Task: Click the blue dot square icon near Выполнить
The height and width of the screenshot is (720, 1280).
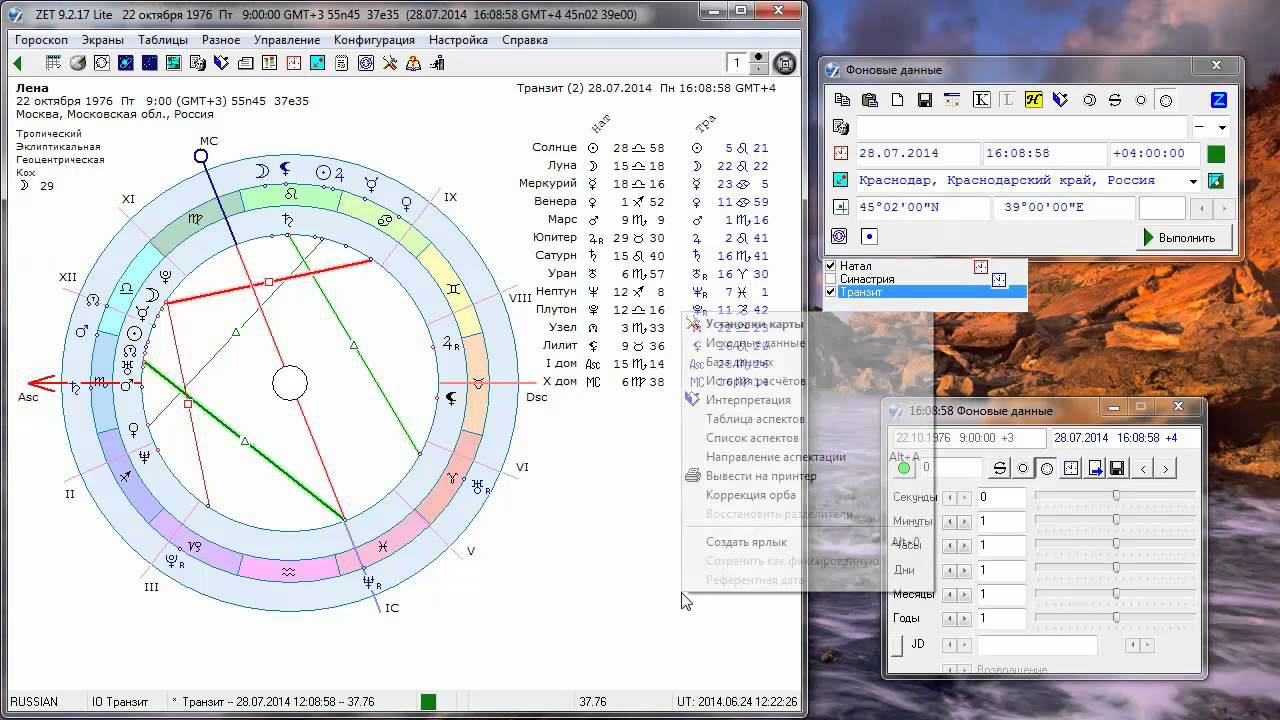Action: (x=869, y=237)
